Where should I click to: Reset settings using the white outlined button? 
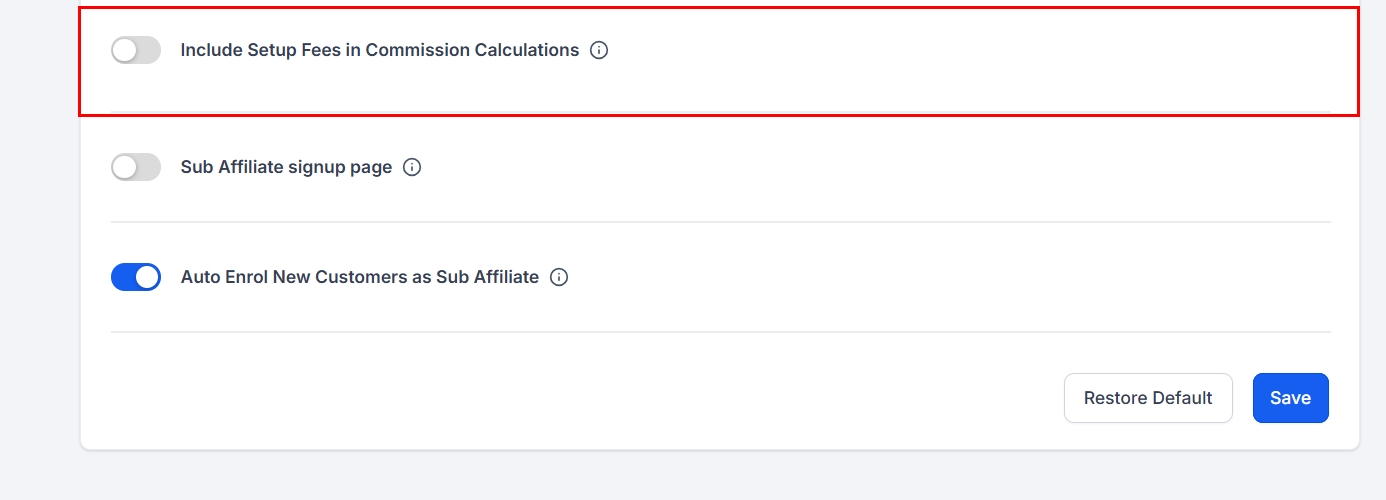point(1148,398)
